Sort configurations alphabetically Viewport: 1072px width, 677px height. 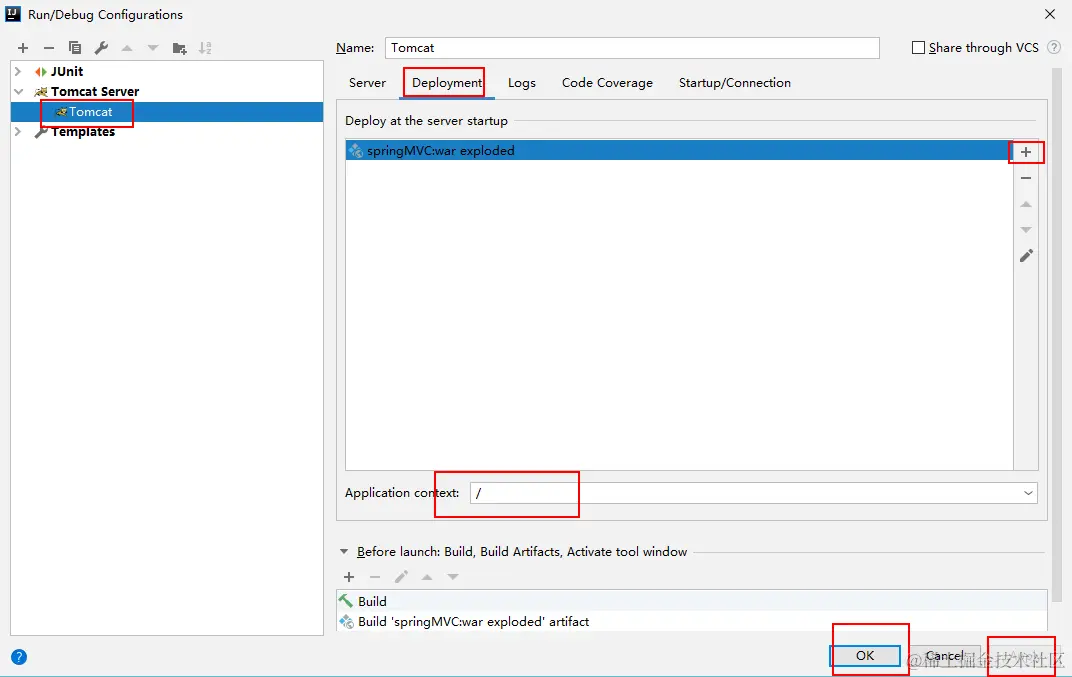[205, 48]
